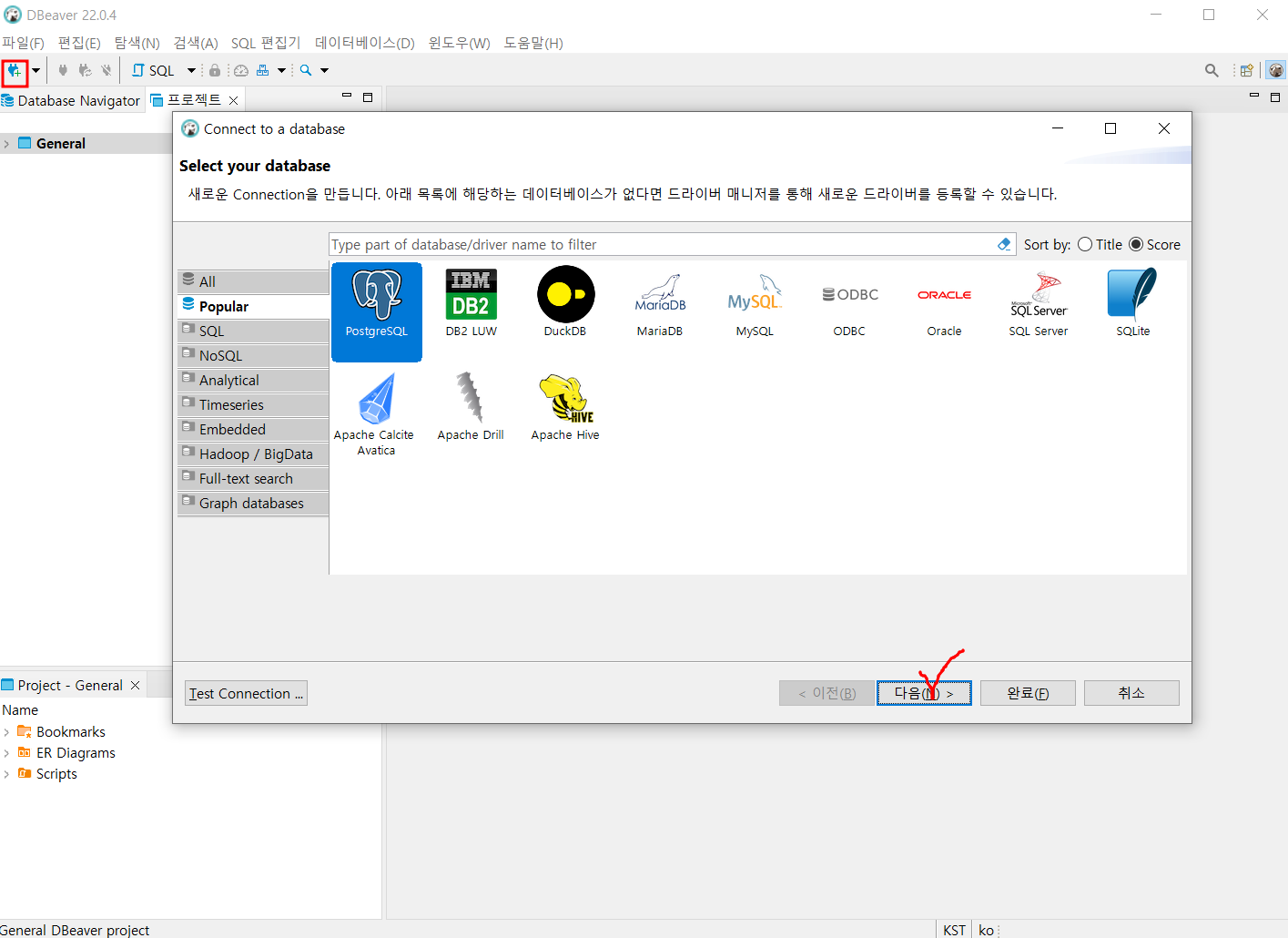This screenshot has height=938, width=1288.
Task: Cancel the dialog with 취소
Action: [x=1131, y=693]
